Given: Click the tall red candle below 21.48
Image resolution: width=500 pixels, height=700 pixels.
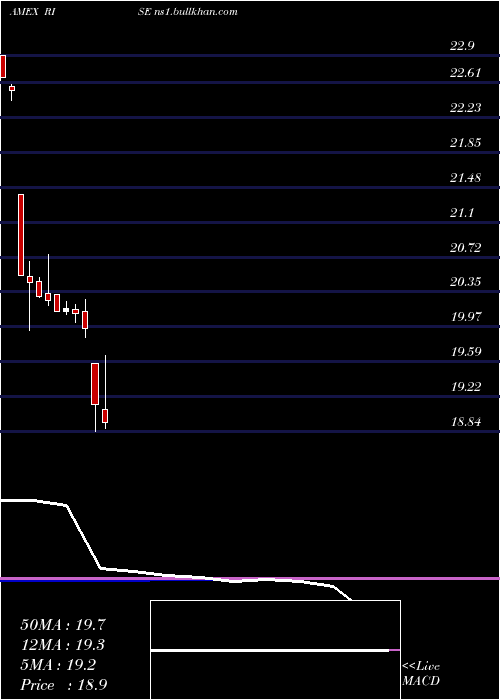Looking at the screenshot, I should (x=21, y=235).
